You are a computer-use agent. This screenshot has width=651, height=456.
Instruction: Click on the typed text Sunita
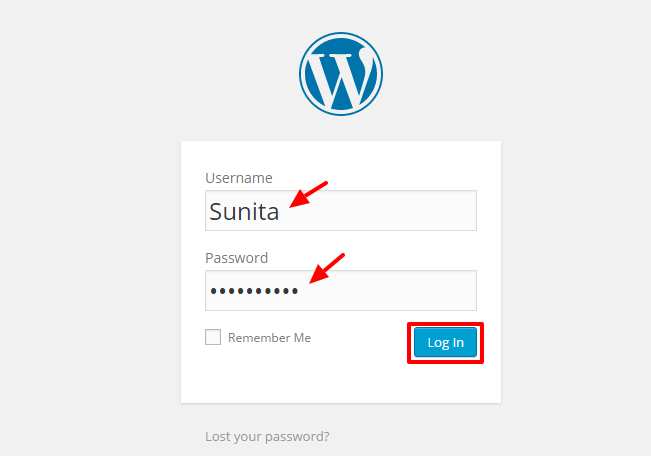[244, 212]
